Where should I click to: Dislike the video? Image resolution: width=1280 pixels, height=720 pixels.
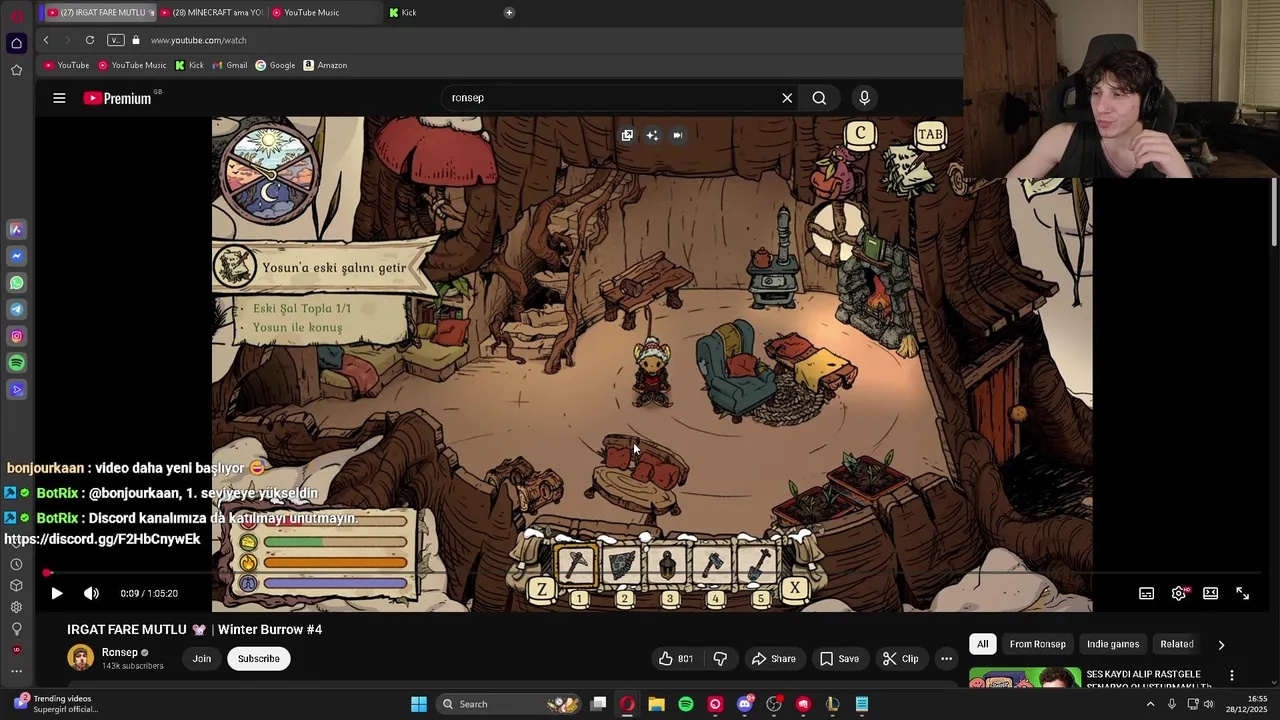720,658
